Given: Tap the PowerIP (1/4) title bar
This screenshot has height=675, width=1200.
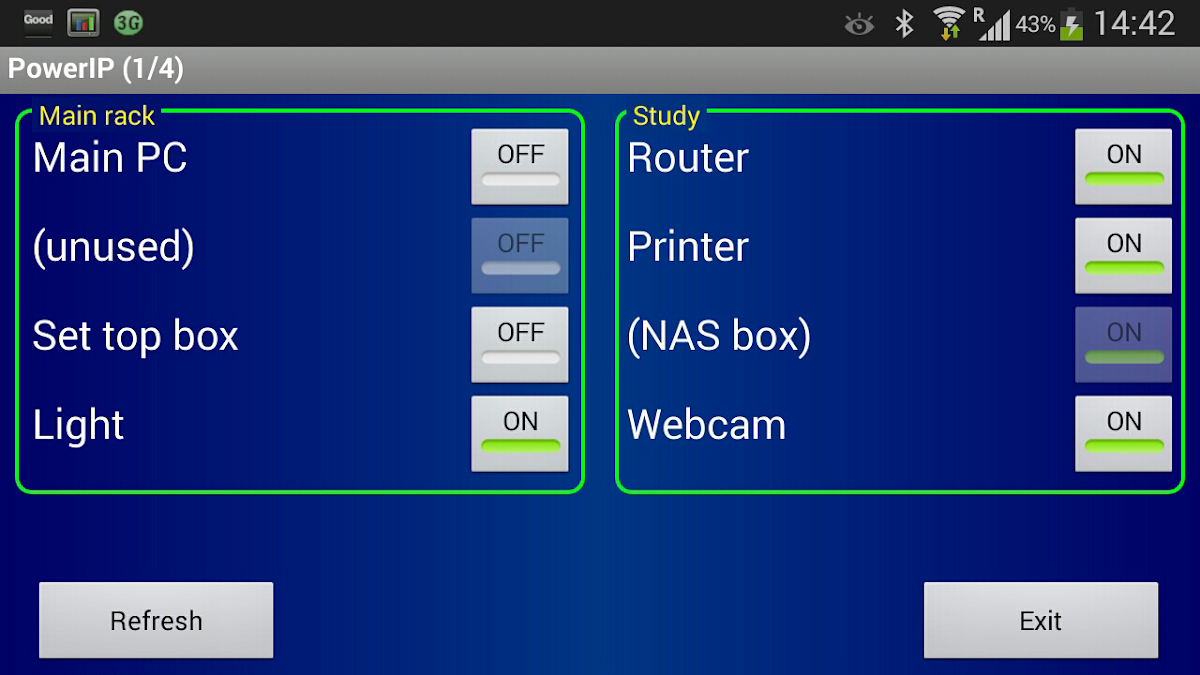Looking at the screenshot, I should pos(600,70).
